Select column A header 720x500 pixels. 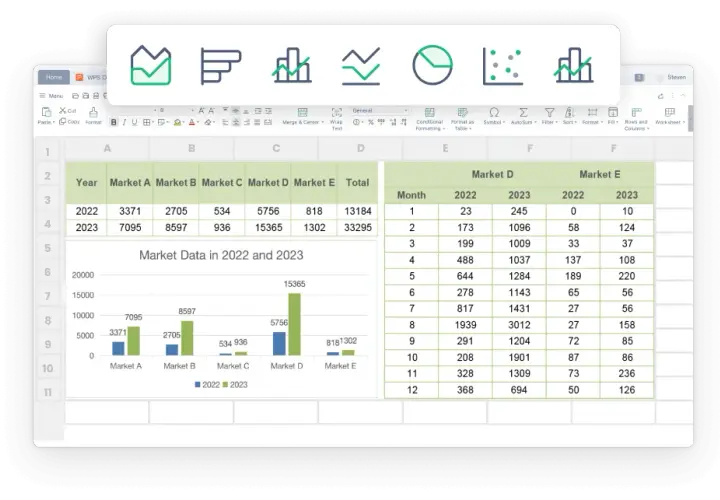(107, 148)
